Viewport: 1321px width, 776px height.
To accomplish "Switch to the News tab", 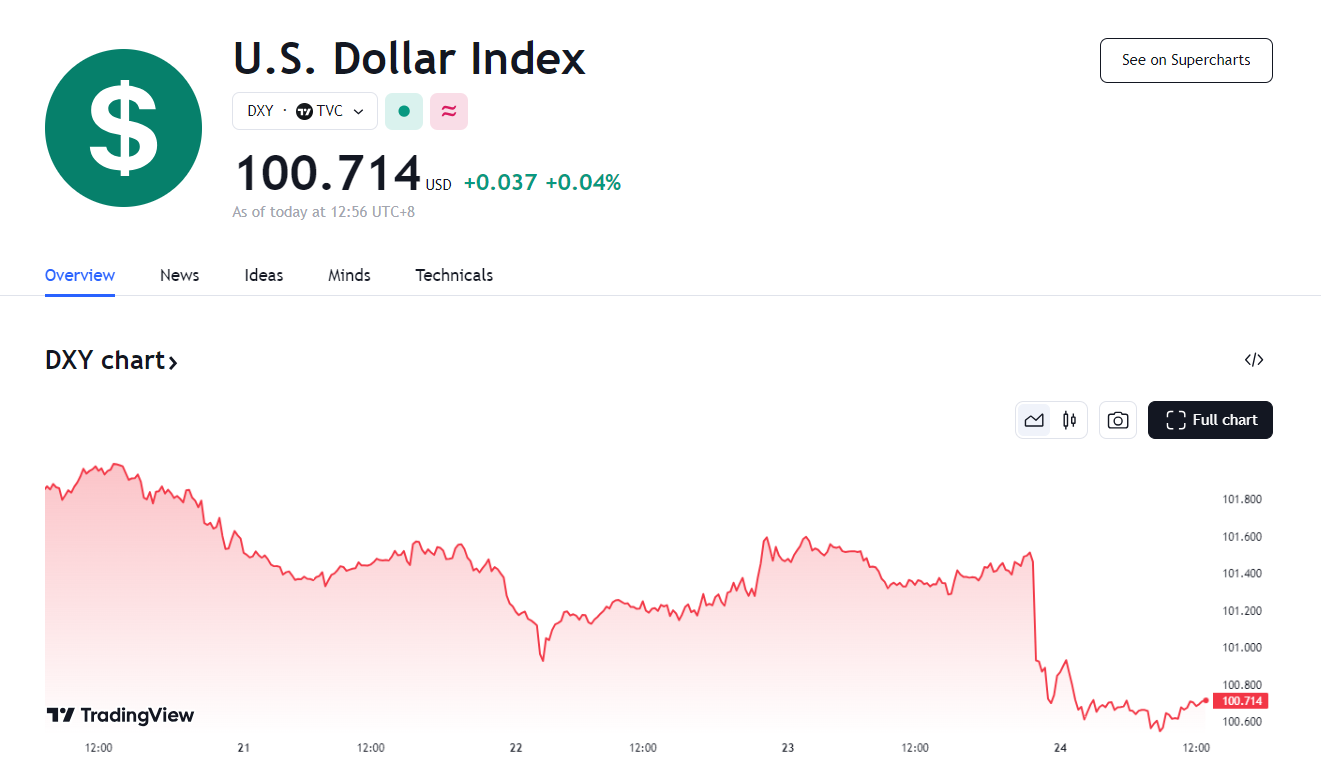I will pyautogui.click(x=179, y=275).
